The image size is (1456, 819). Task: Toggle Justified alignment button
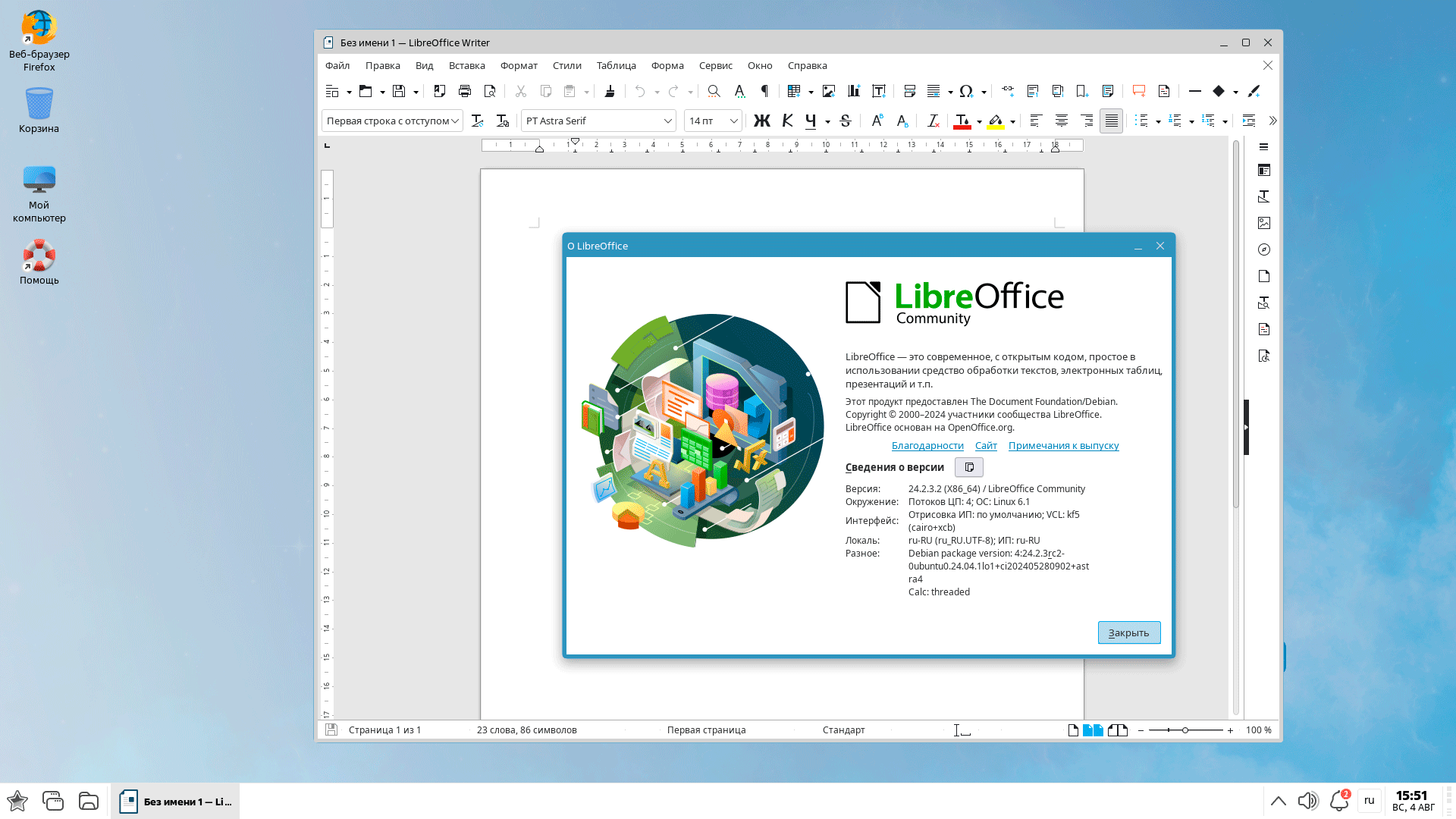pos(1111,121)
